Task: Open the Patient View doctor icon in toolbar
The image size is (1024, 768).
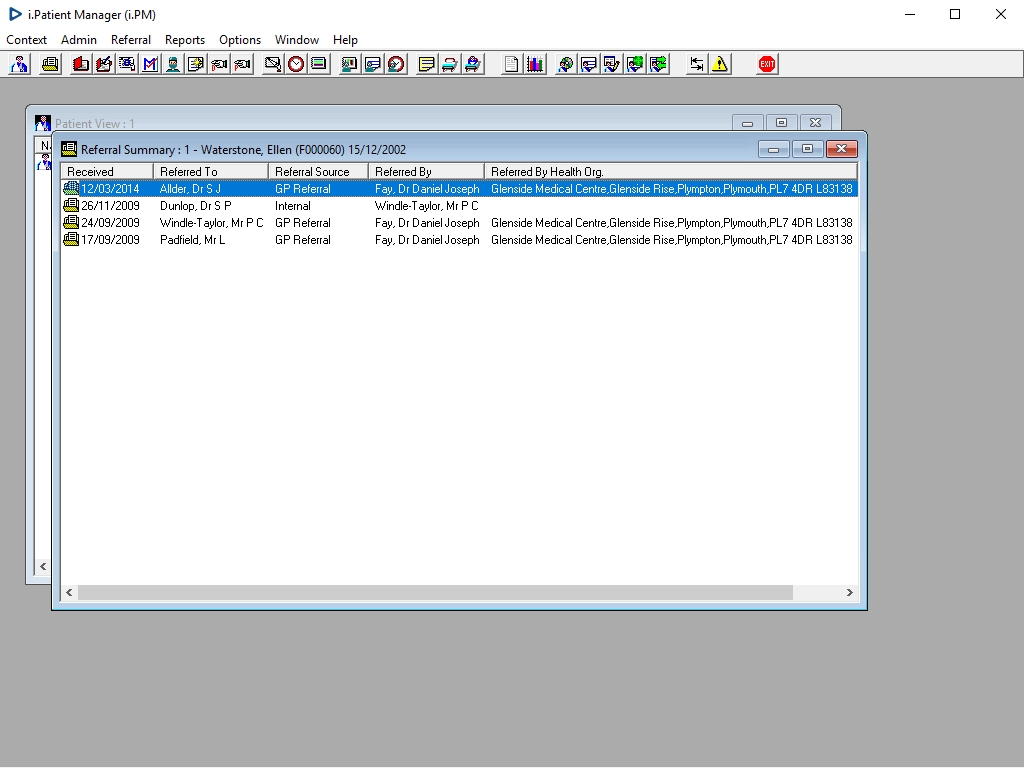Action: click(x=20, y=64)
